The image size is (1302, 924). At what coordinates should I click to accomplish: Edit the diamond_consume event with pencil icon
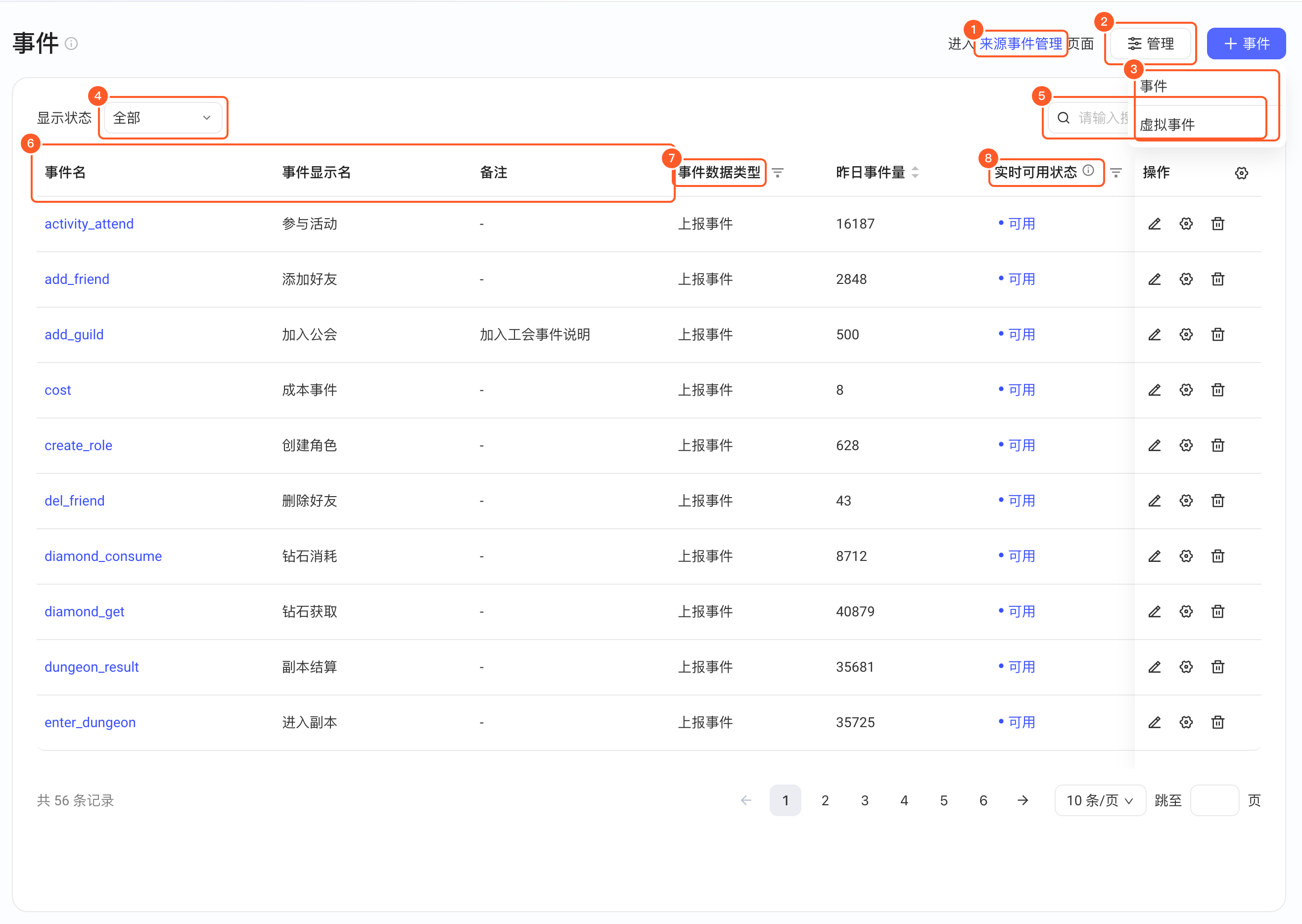pos(1154,556)
